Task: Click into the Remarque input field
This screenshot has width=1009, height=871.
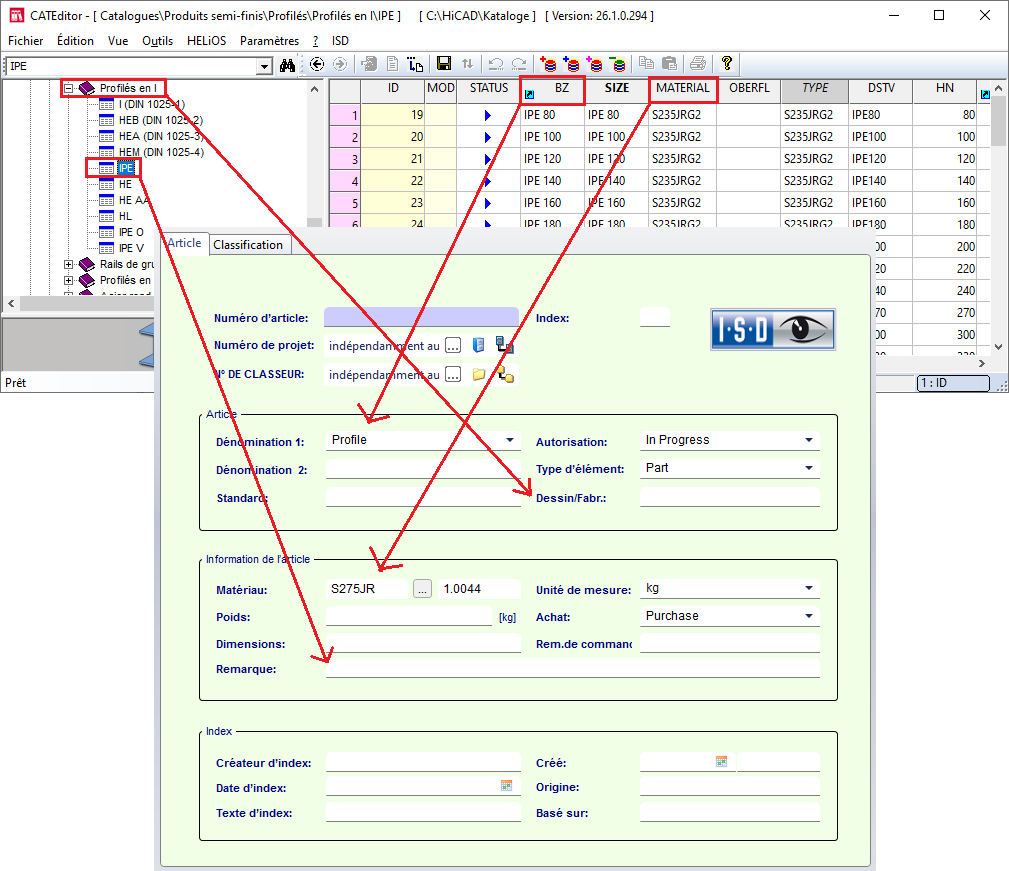Action: pos(572,668)
